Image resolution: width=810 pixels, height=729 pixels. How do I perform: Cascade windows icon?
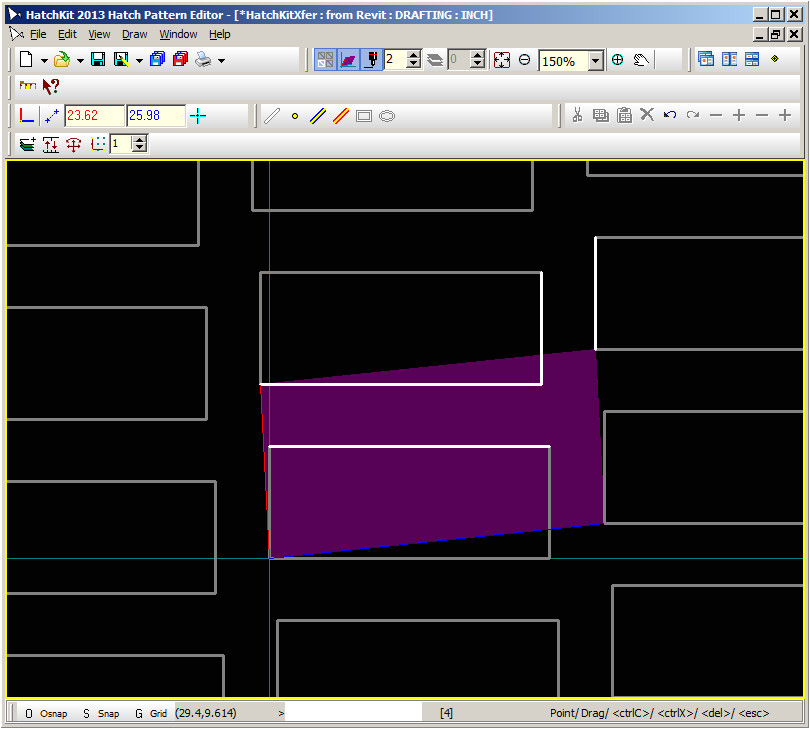(x=706, y=59)
